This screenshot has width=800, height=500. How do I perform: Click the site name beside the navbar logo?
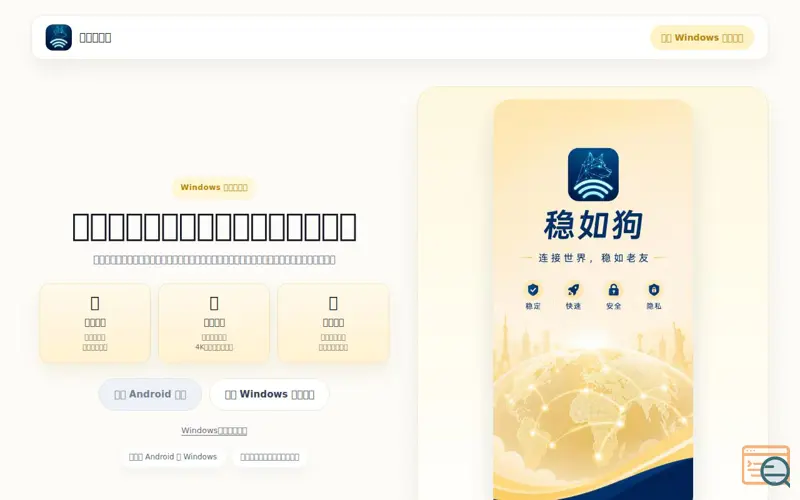coord(95,38)
